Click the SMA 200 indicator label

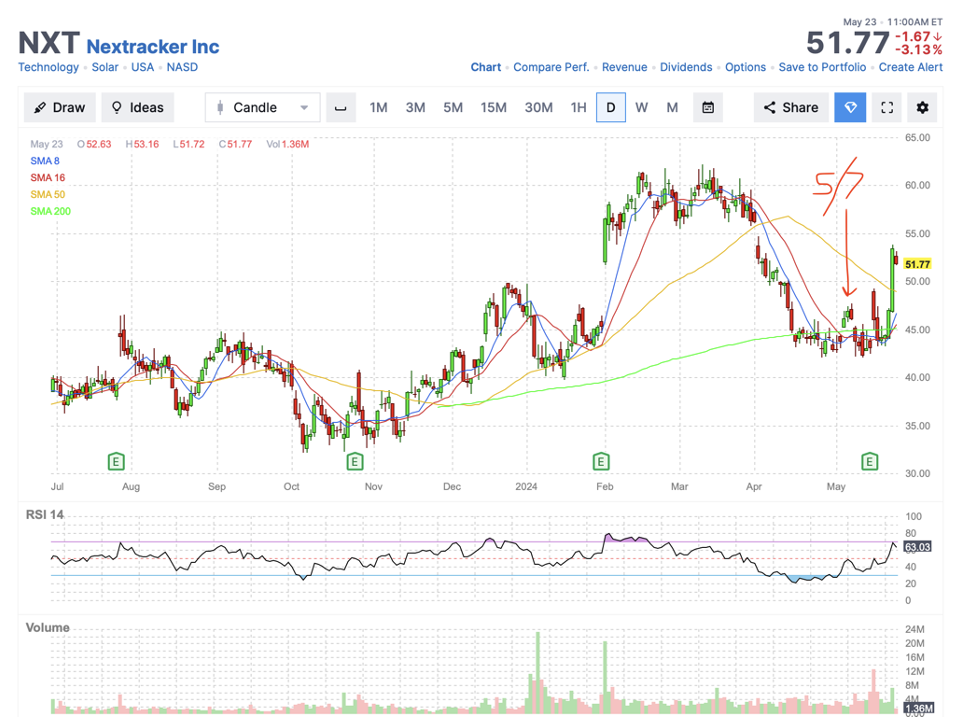[x=51, y=211]
